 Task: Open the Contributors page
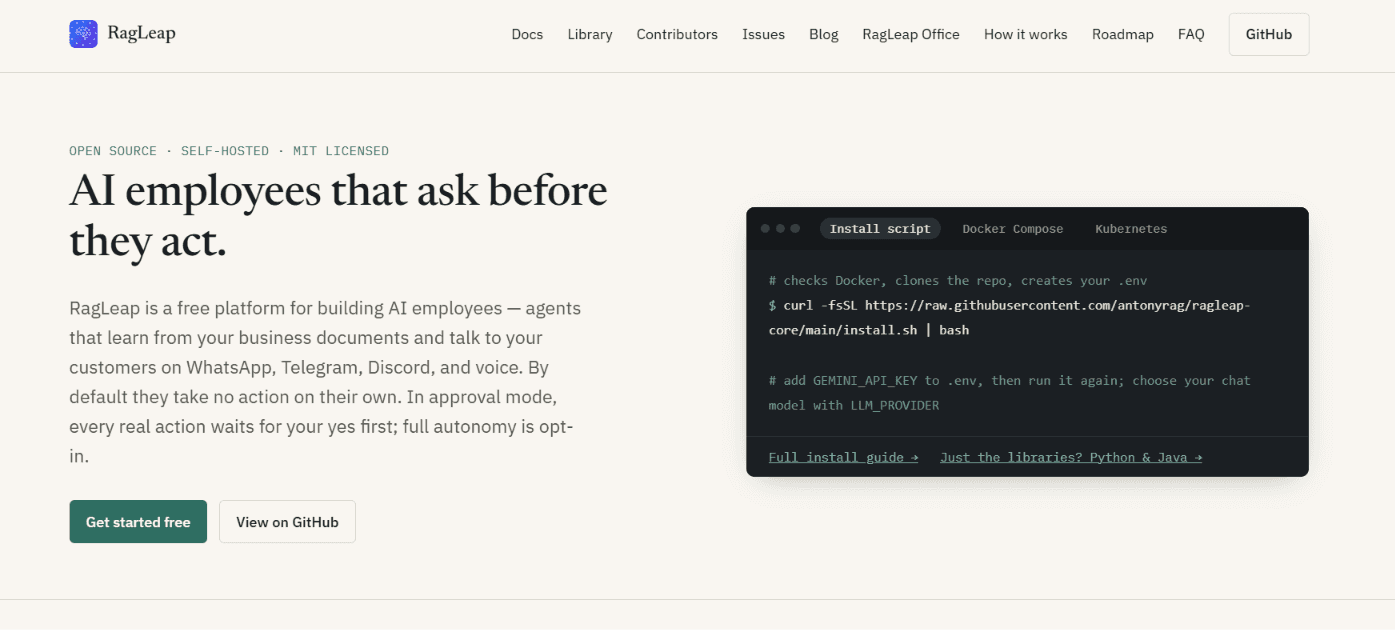tap(677, 34)
